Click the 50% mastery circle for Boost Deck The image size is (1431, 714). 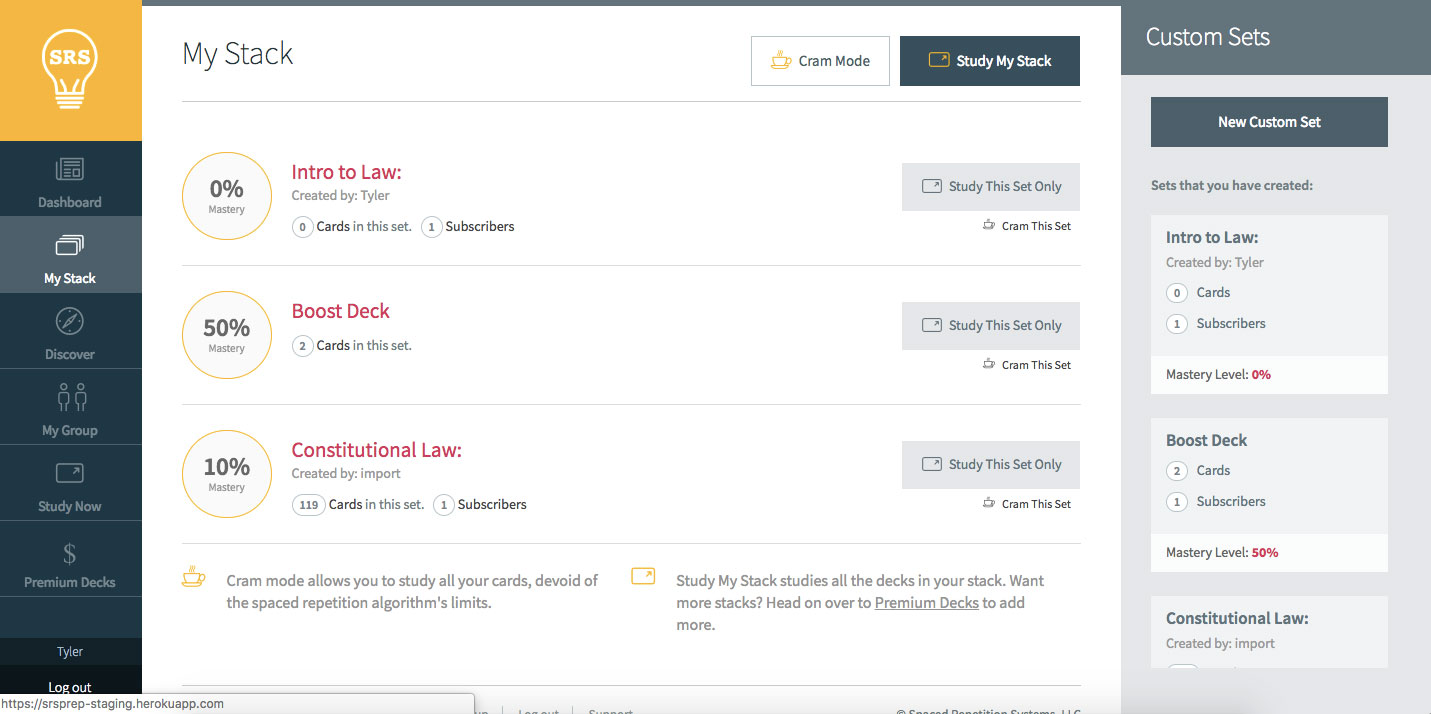227,335
